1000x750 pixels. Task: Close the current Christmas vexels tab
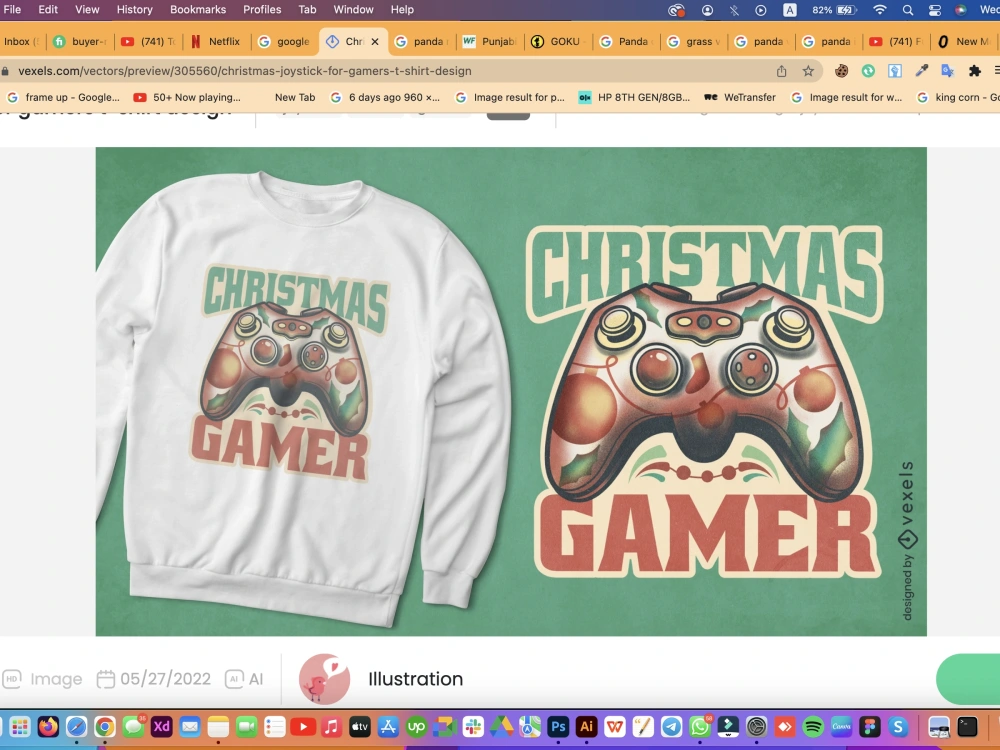click(375, 41)
